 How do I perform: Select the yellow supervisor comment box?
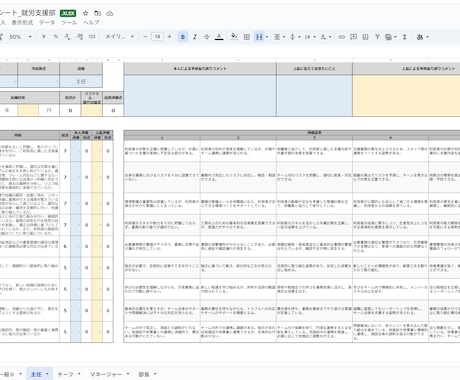pos(406,96)
